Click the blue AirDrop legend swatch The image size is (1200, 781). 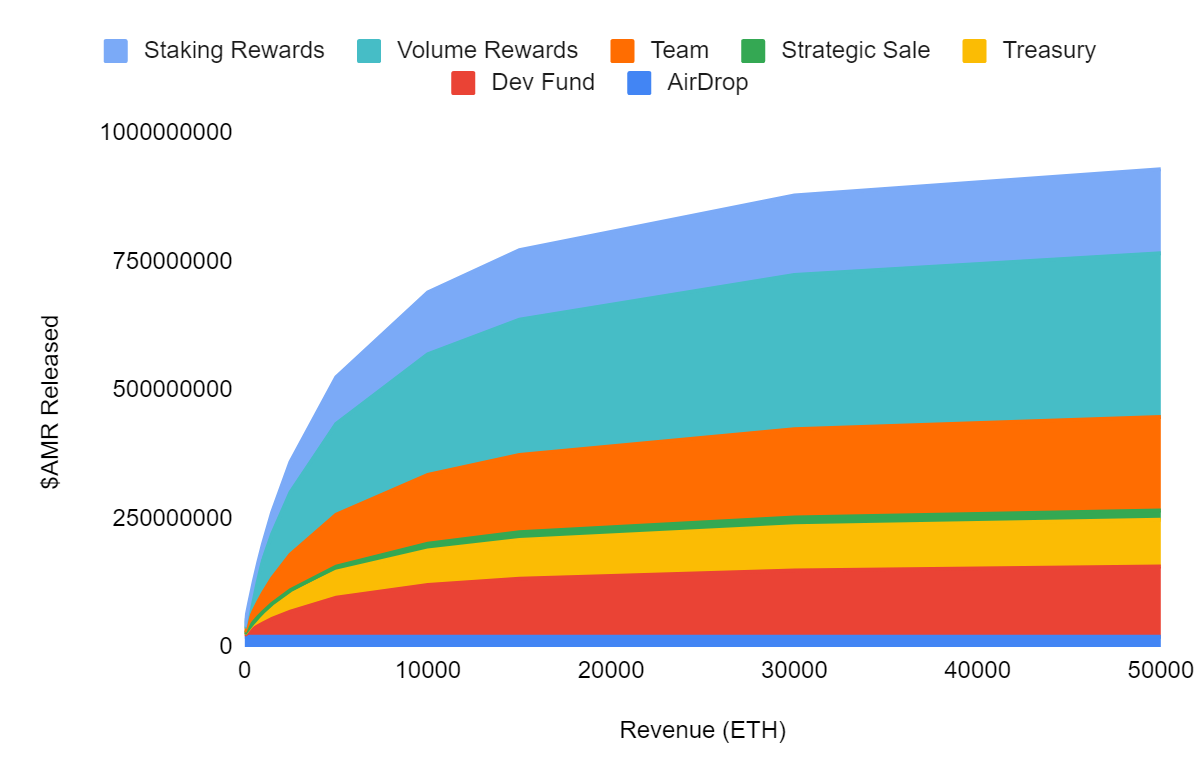(x=639, y=83)
